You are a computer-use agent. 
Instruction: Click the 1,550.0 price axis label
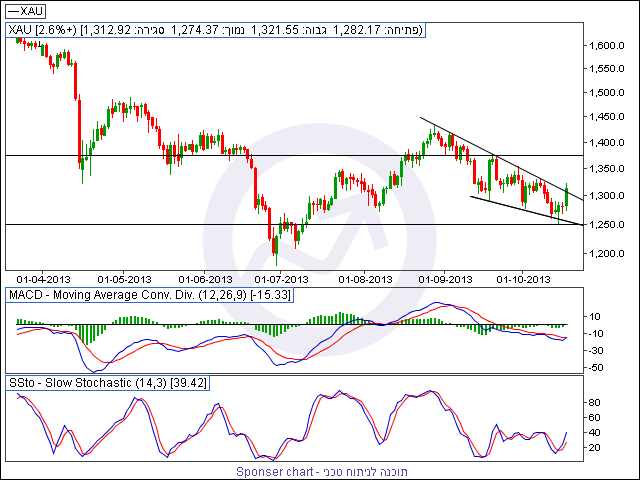click(x=607, y=69)
